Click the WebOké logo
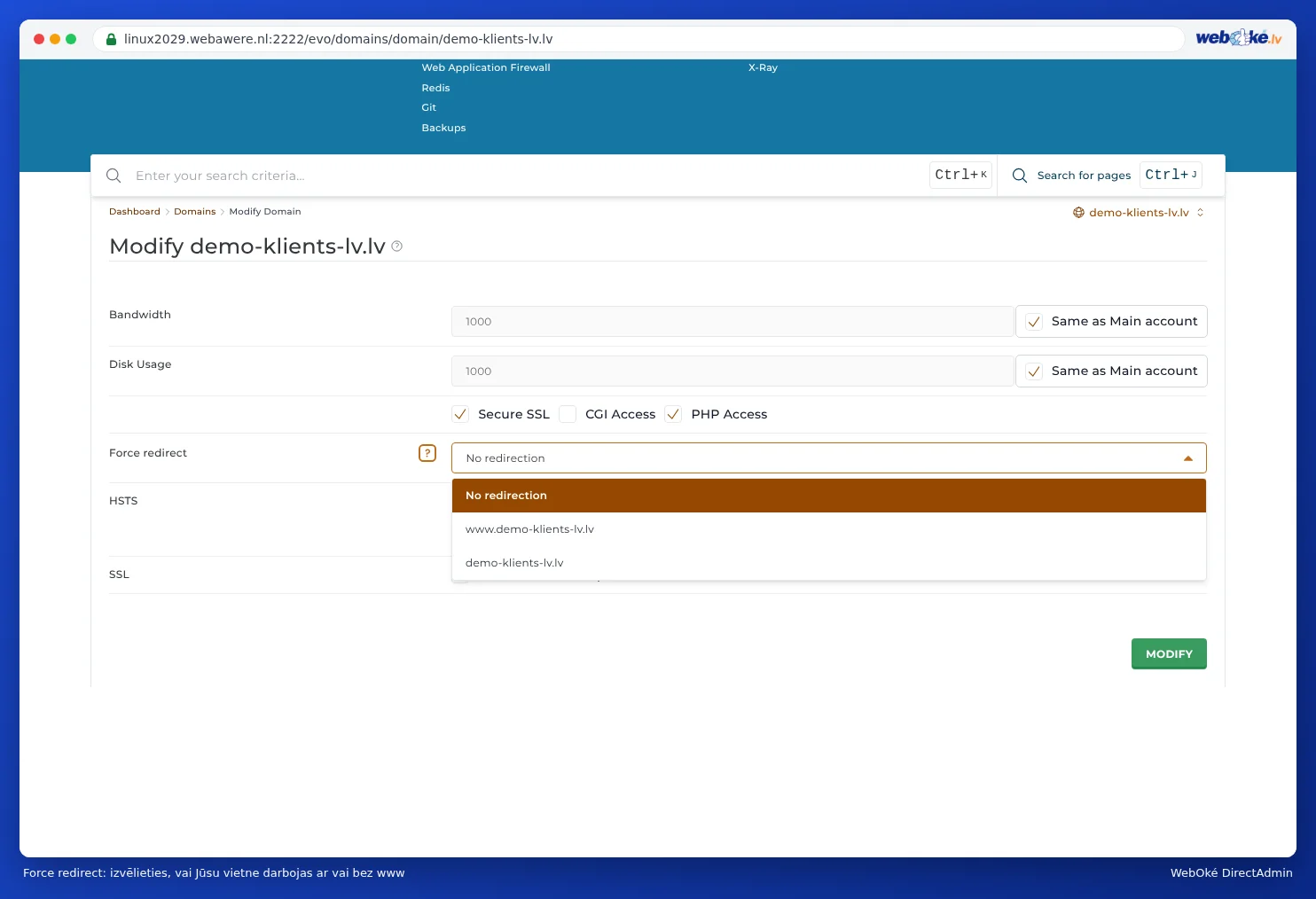Screen dimensions: 1316x899 (1239, 38)
